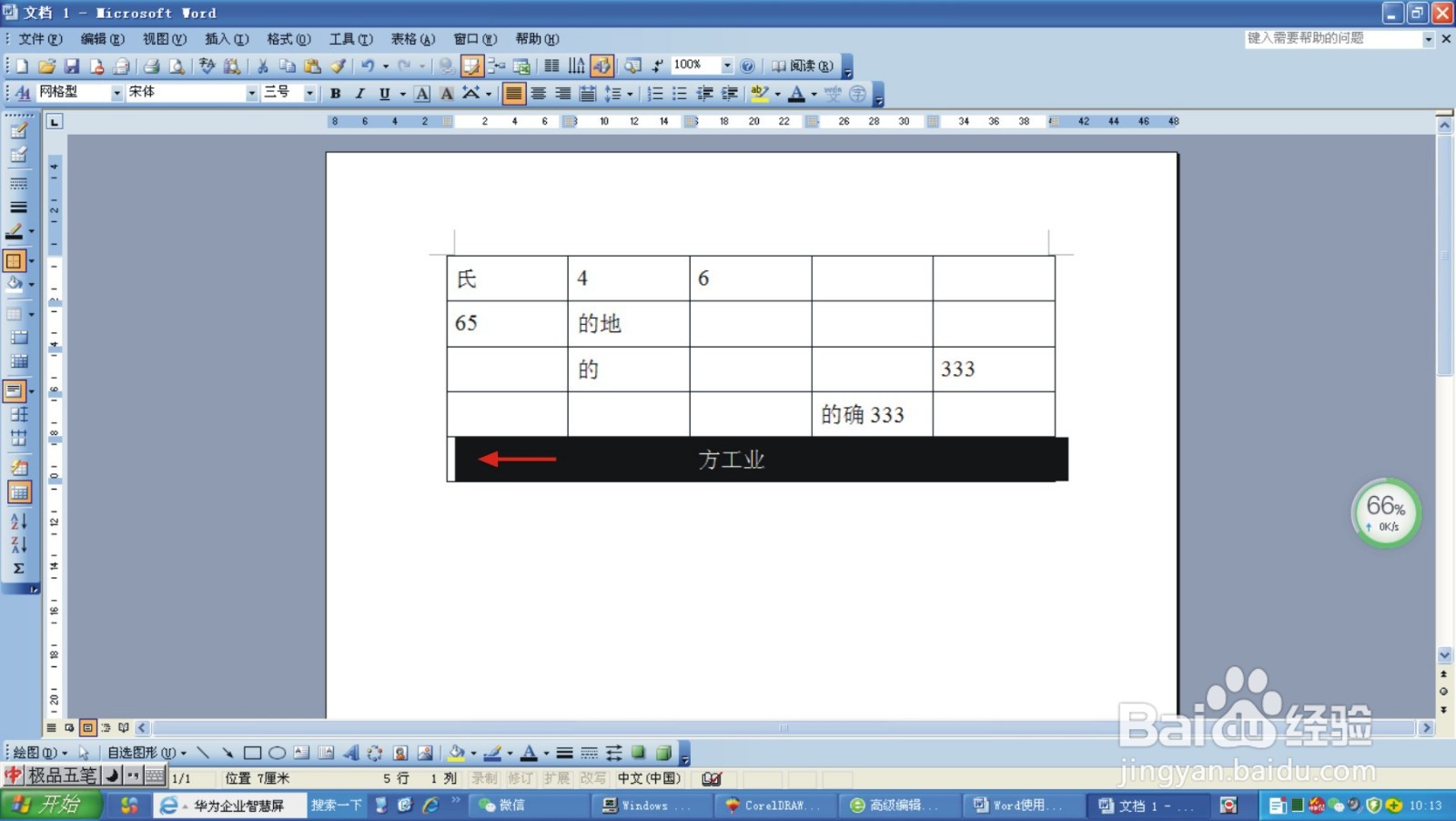This screenshot has height=821, width=1456.
Task: Toggle Bold formatting
Action: (x=335, y=93)
